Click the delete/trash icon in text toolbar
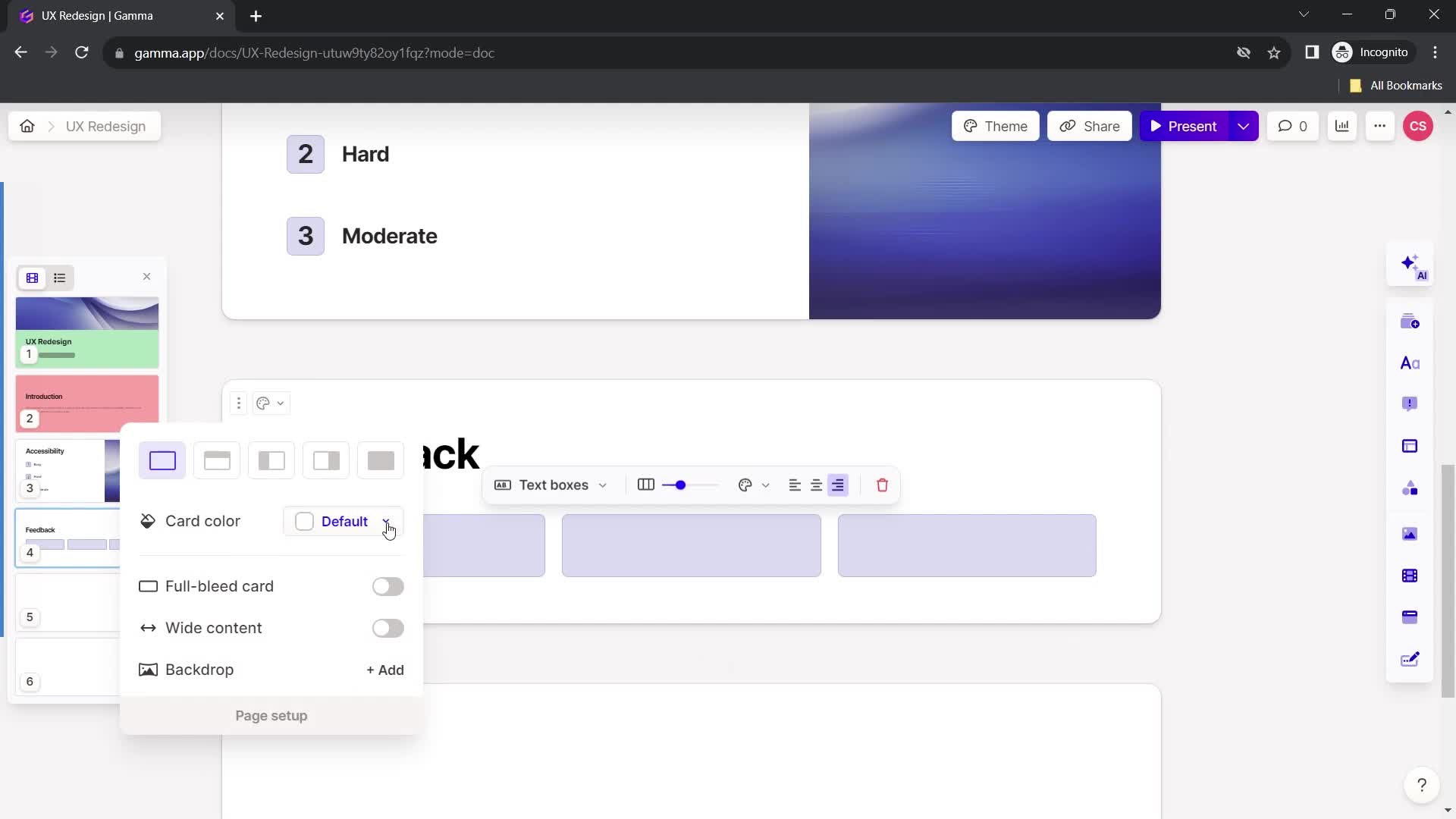Screen dimensions: 1456x819 pyautogui.click(x=882, y=485)
